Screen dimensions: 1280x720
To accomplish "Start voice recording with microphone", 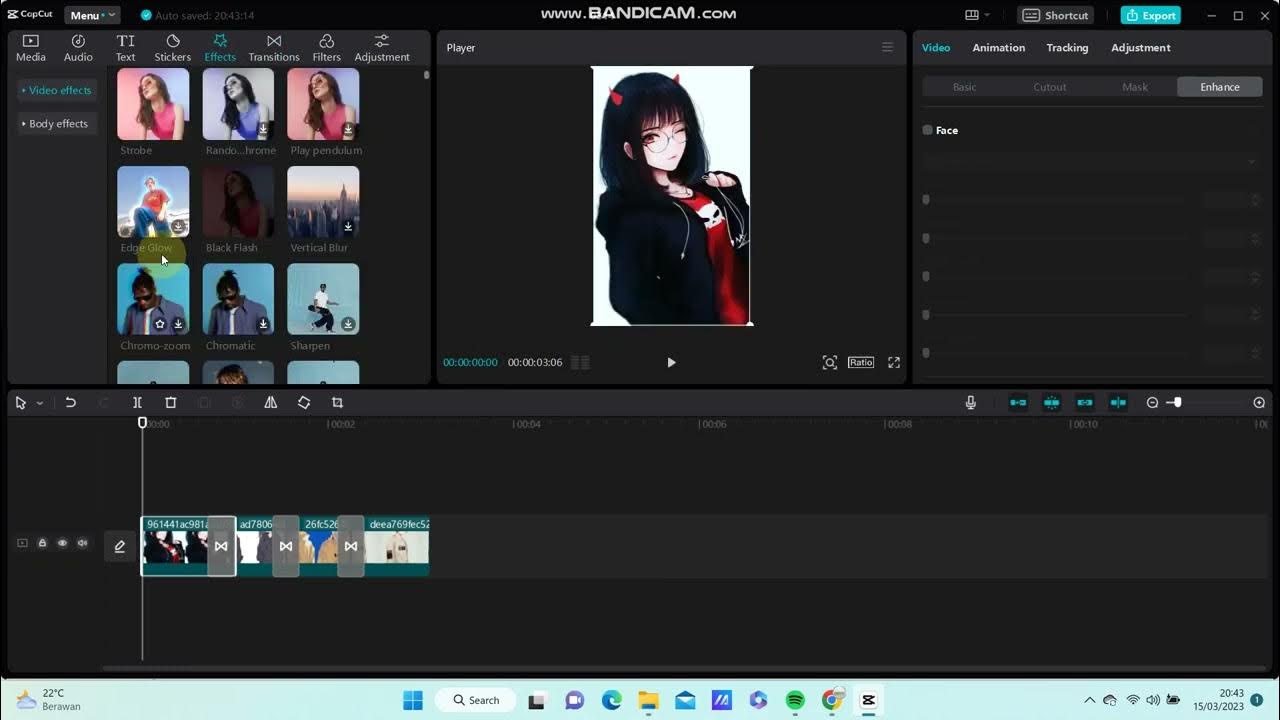I will [x=970, y=402].
